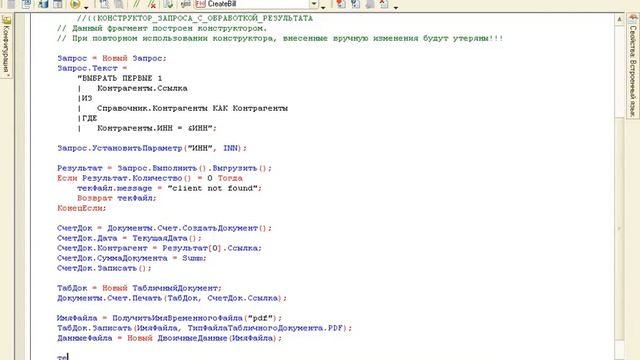640x360 pixels.
Task: Click the line 'Контрагенты.Ссылка'
Action: click(142, 88)
